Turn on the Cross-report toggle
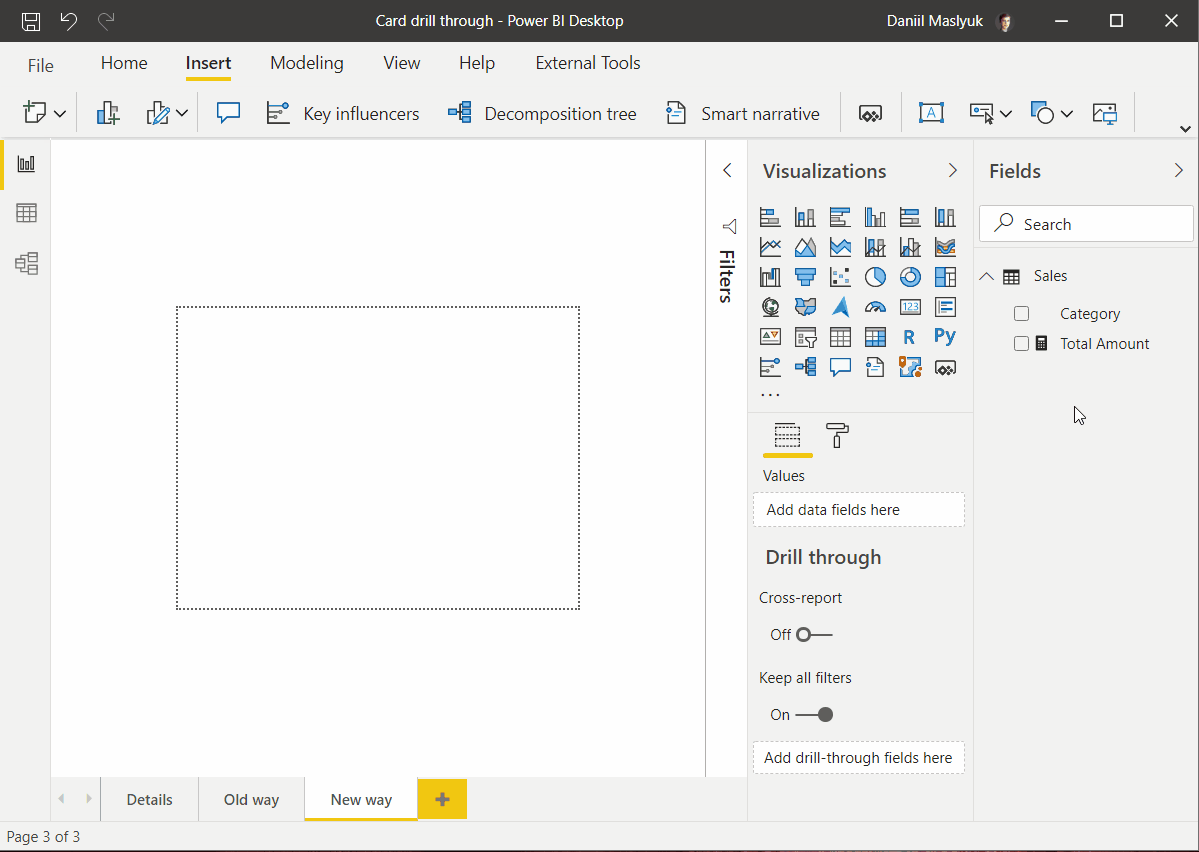Screen dimensions: 1199x852 tap(814, 635)
